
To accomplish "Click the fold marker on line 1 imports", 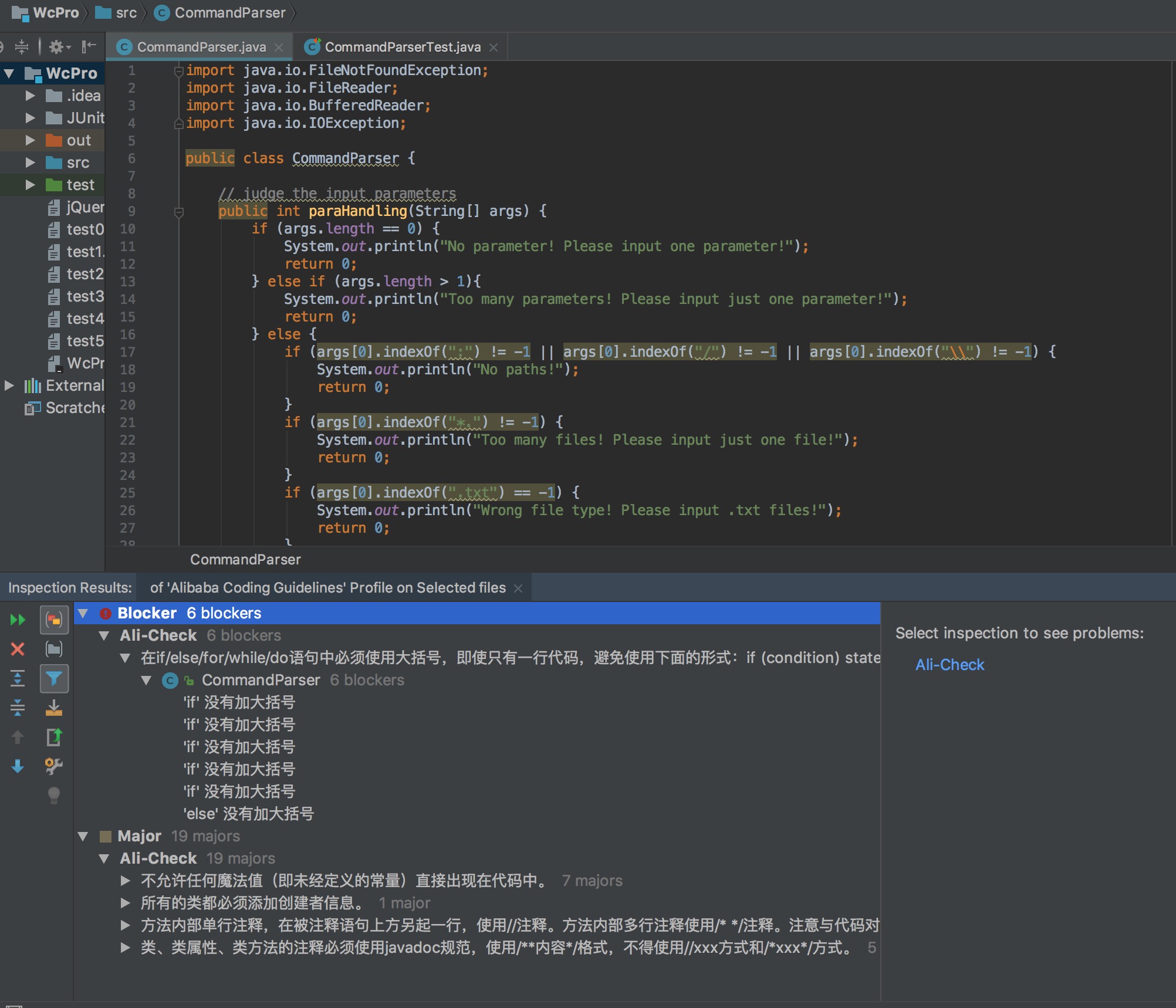I will tap(178, 71).
